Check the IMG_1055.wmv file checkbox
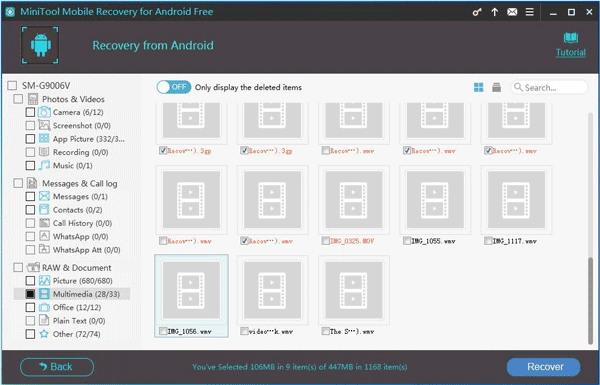The height and width of the screenshot is (385, 600). (407, 241)
